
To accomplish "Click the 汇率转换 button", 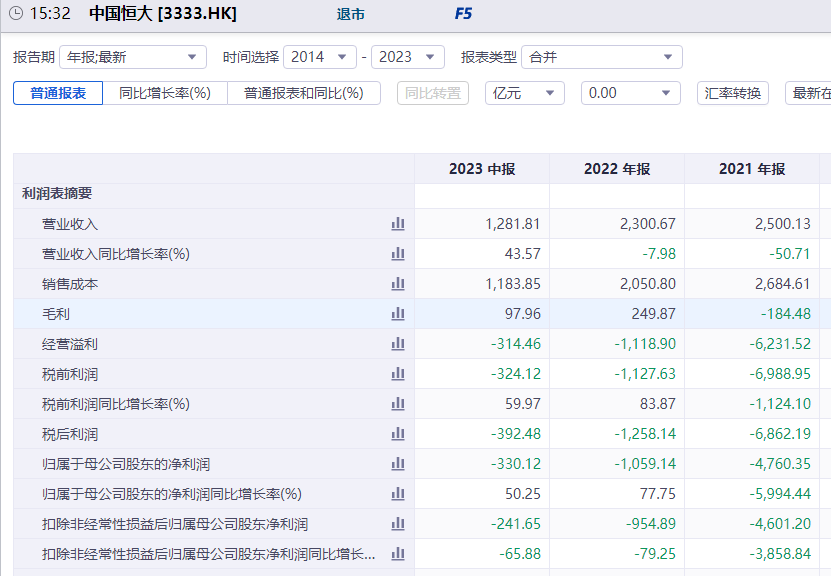I will pos(733,93).
